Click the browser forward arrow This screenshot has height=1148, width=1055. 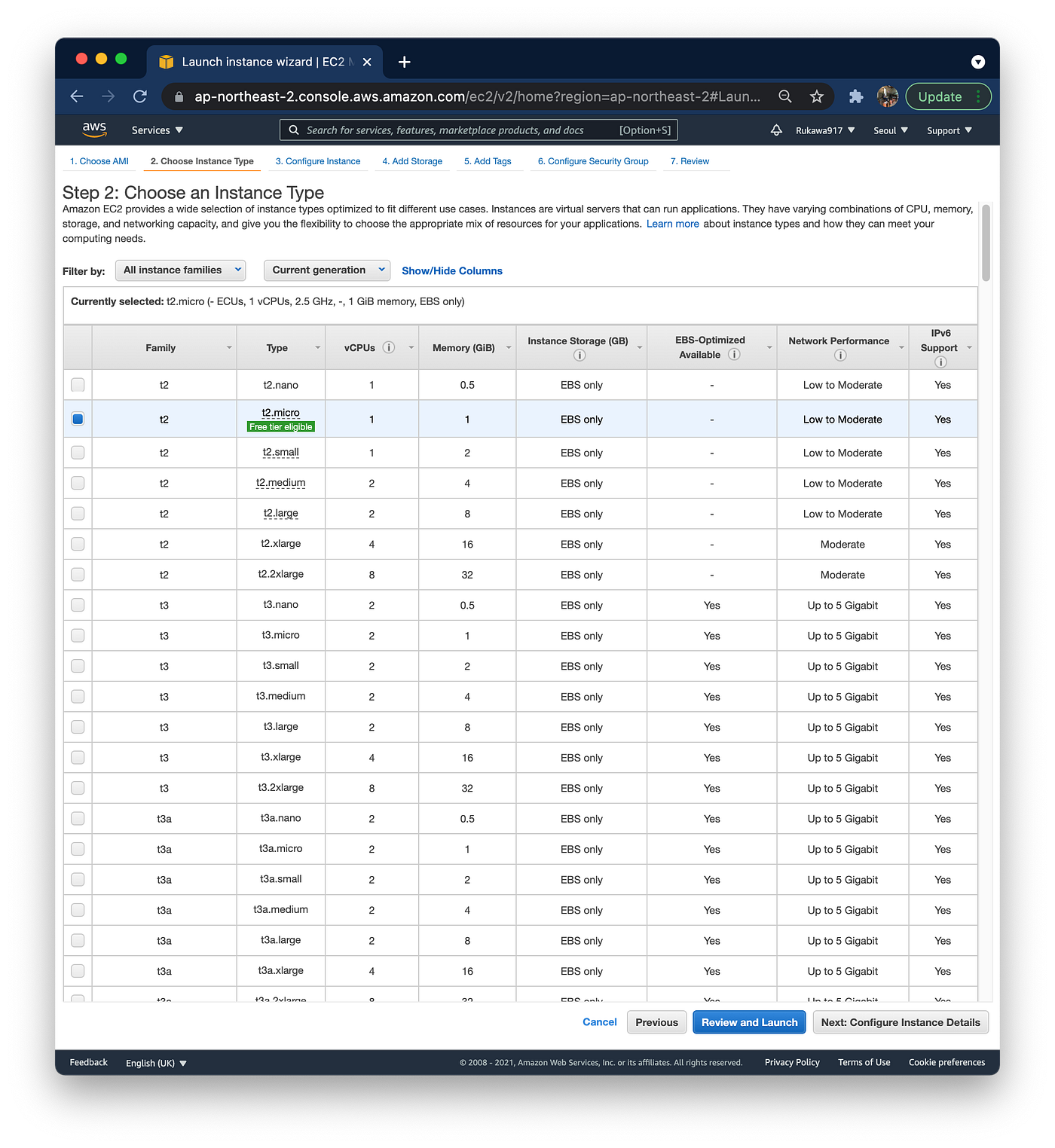109,96
